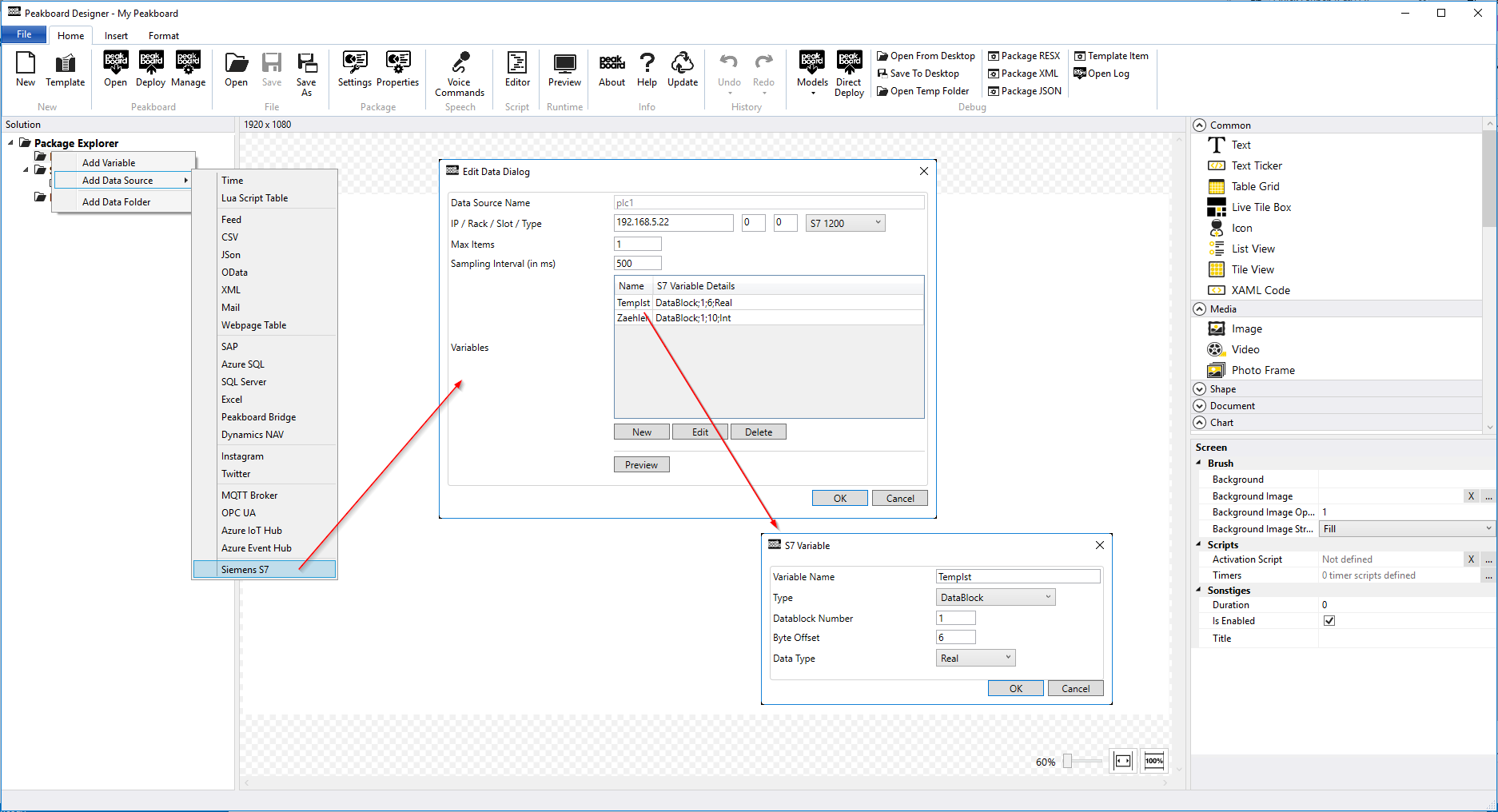Open the S7 1200 type dropdown
Image resolution: width=1498 pixels, height=812 pixels.
[x=845, y=223]
